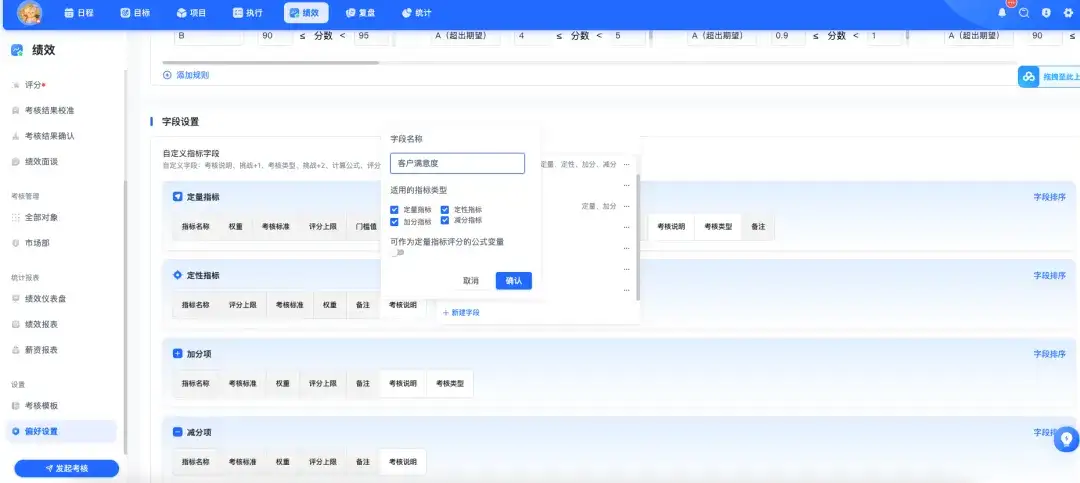Toggle the 定性指标 checkbox
This screenshot has height=483, width=1080.
click(445, 209)
